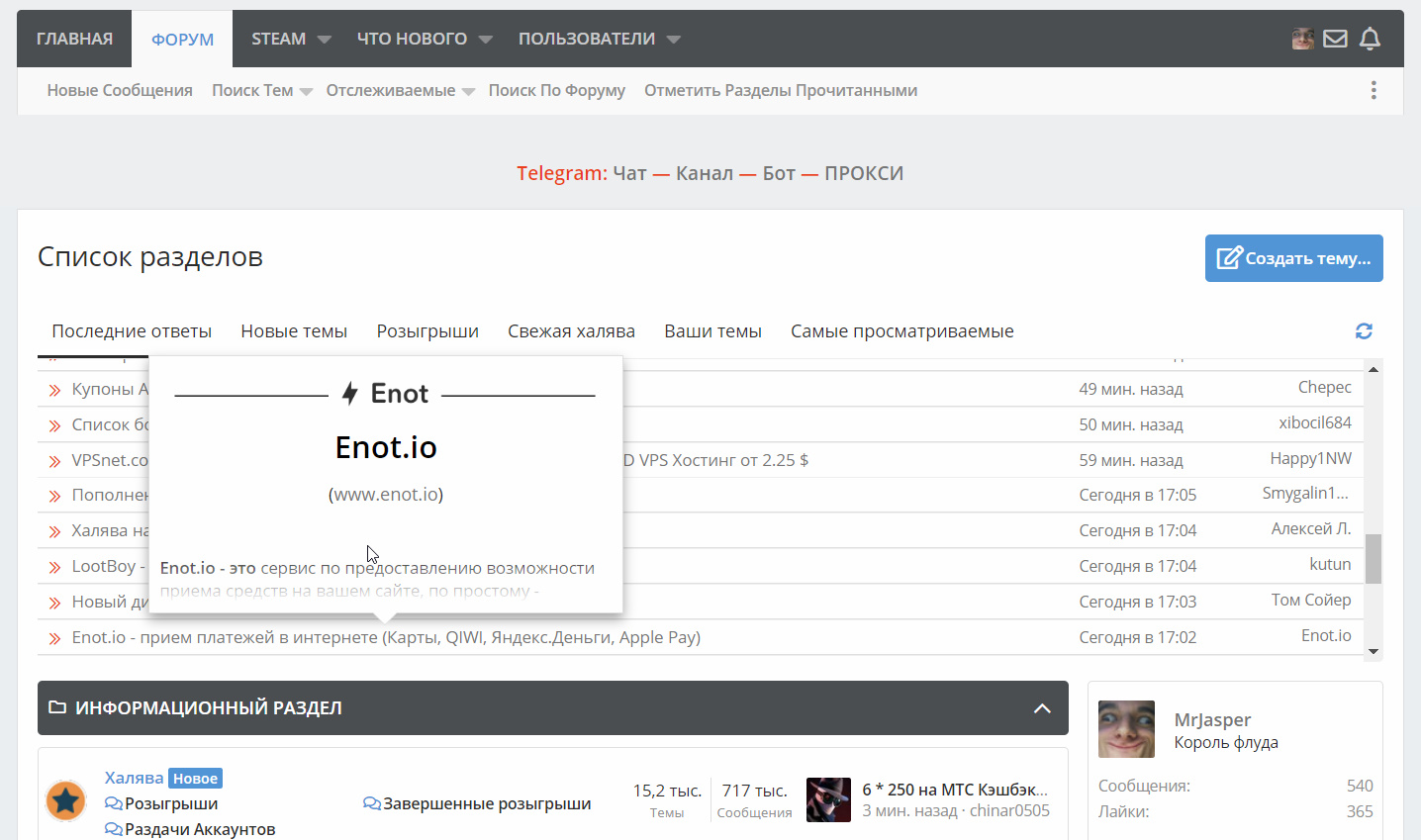Switch to the Розыгрыши tab

[427, 331]
